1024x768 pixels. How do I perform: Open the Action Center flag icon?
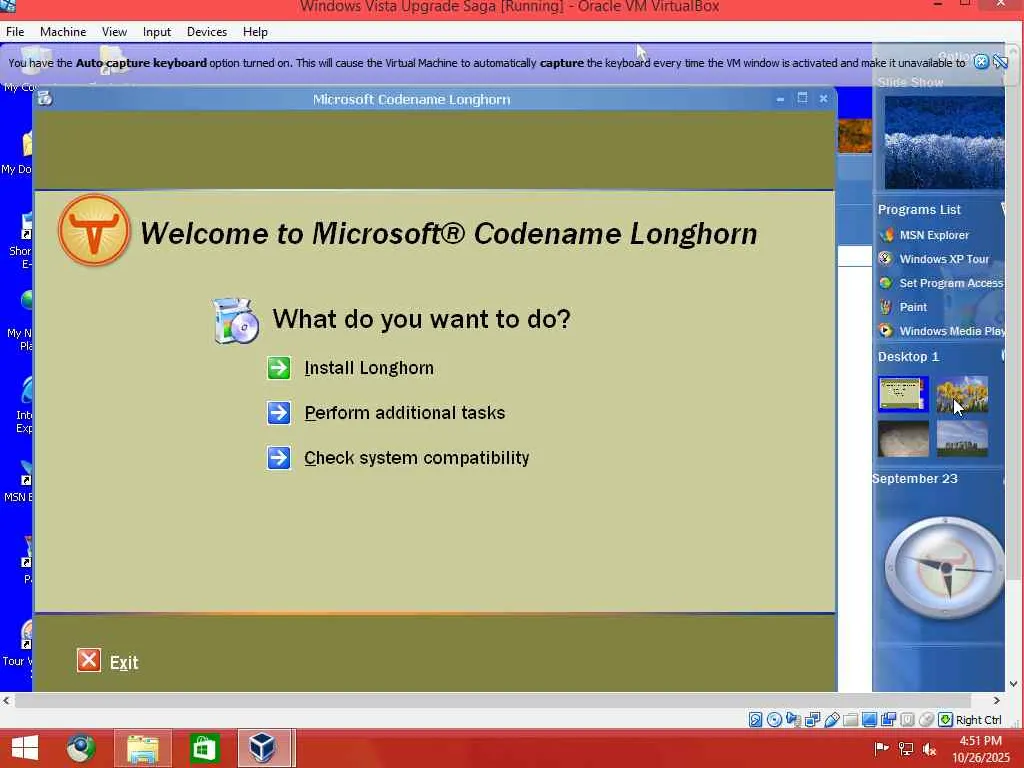pos(882,749)
